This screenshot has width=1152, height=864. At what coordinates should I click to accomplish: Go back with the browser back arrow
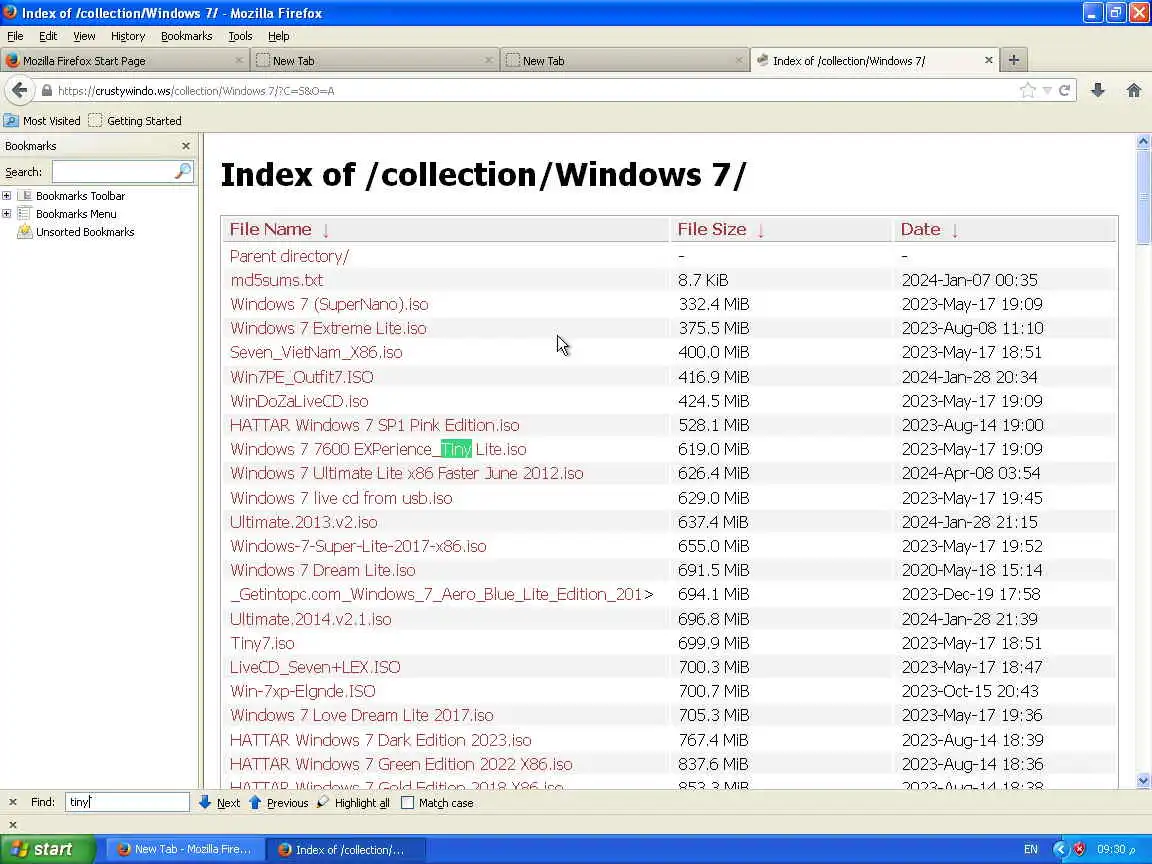[x=20, y=90]
